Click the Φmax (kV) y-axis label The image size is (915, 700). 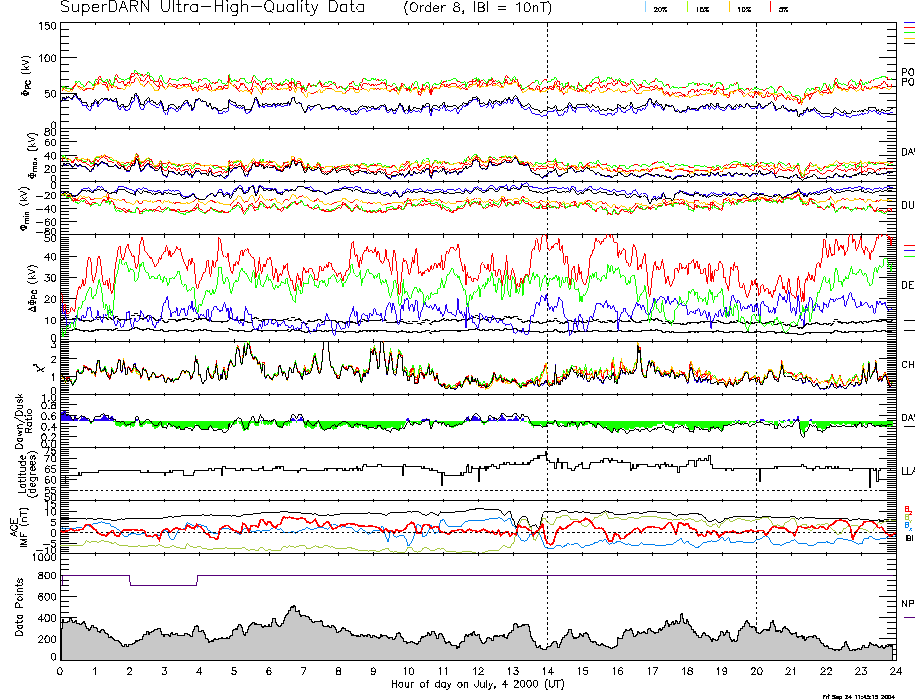pos(32,155)
